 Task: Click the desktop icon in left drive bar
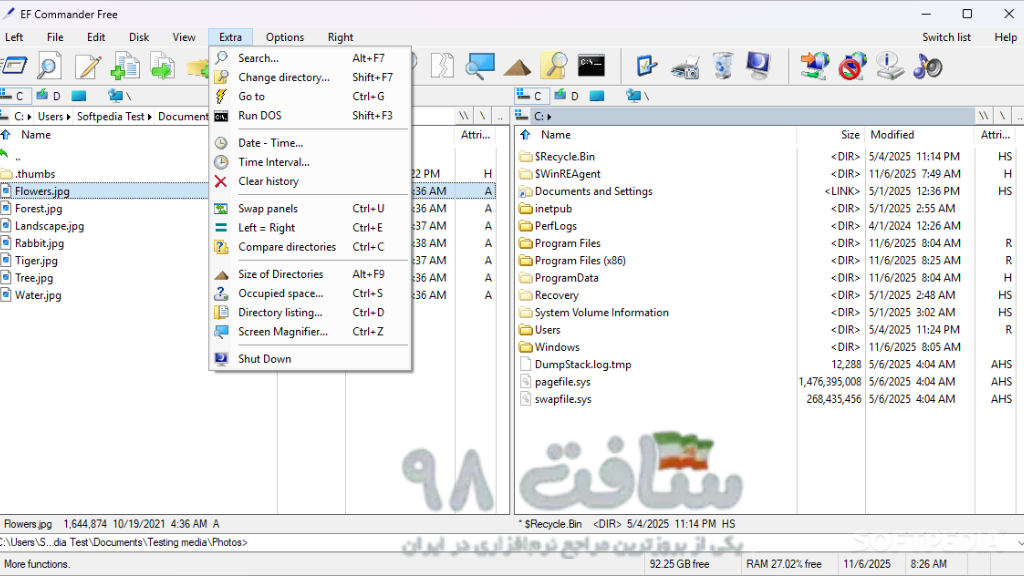(79, 96)
